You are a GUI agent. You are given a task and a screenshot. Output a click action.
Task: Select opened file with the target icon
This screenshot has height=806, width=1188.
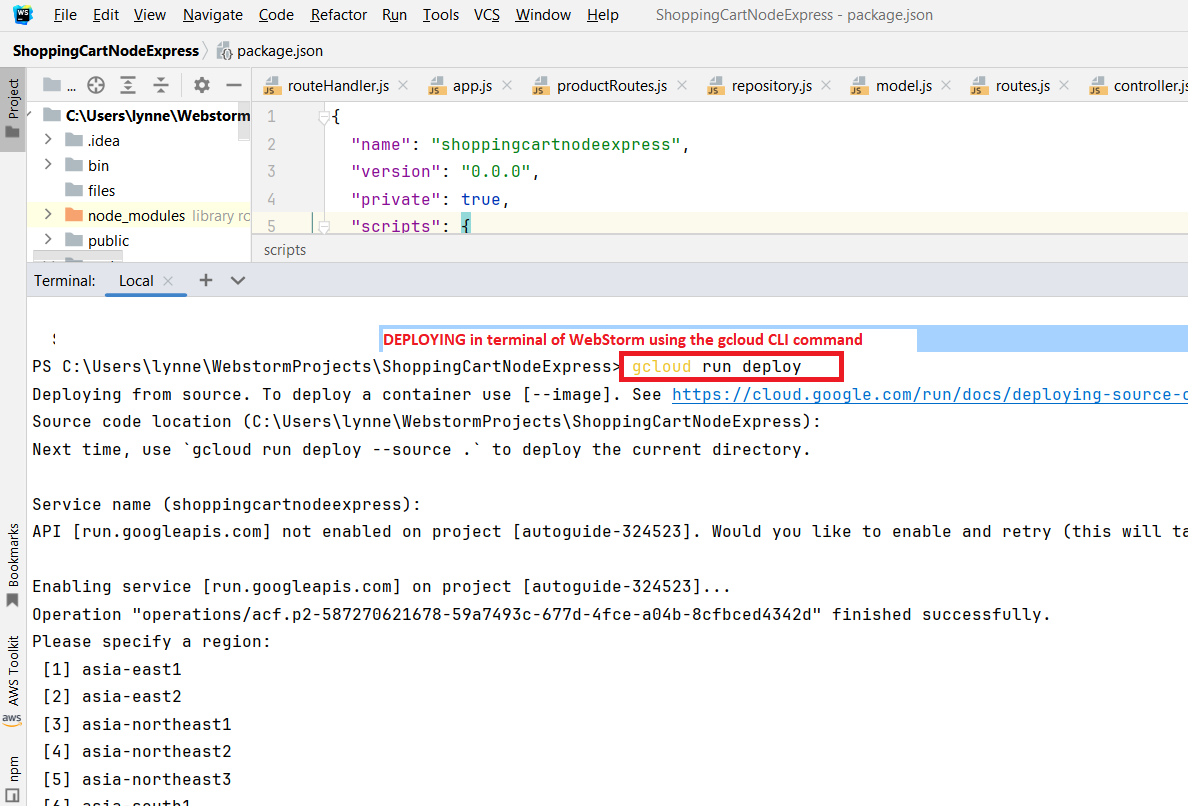click(96, 85)
